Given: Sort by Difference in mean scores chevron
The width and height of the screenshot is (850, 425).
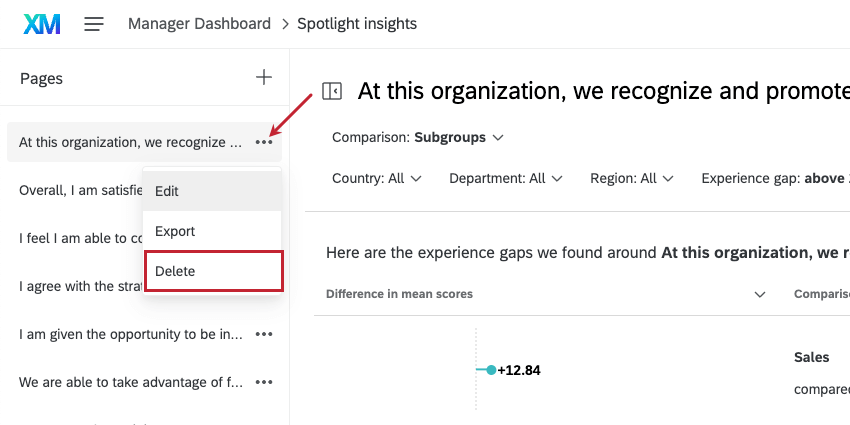Looking at the screenshot, I should coord(760,294).
